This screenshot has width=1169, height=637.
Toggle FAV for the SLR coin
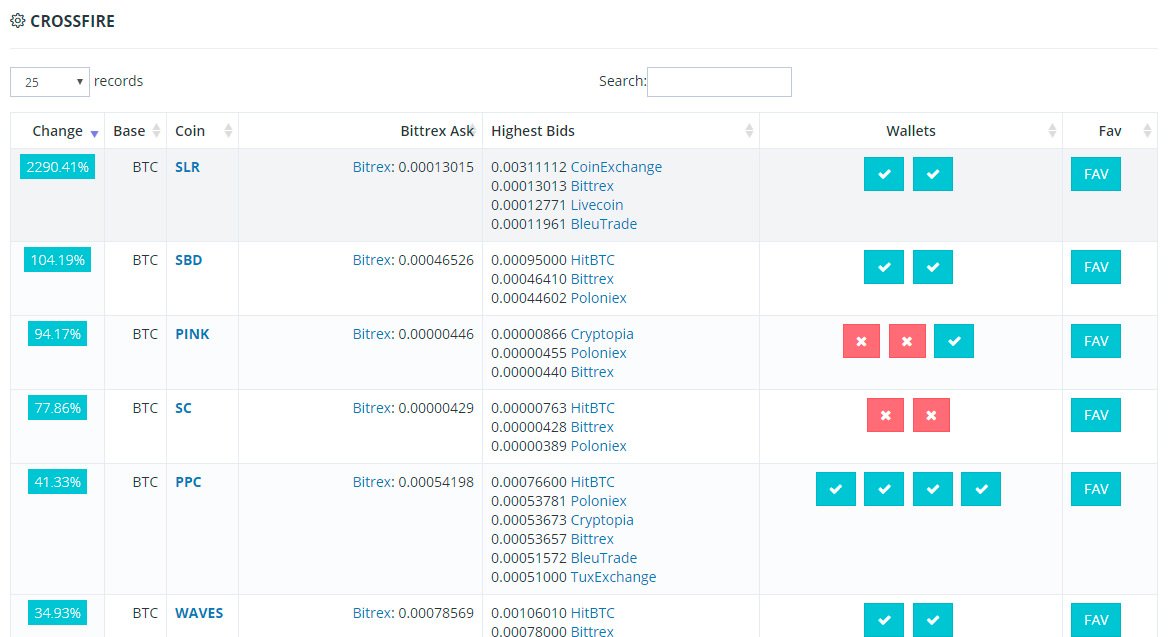(1095, 174)
